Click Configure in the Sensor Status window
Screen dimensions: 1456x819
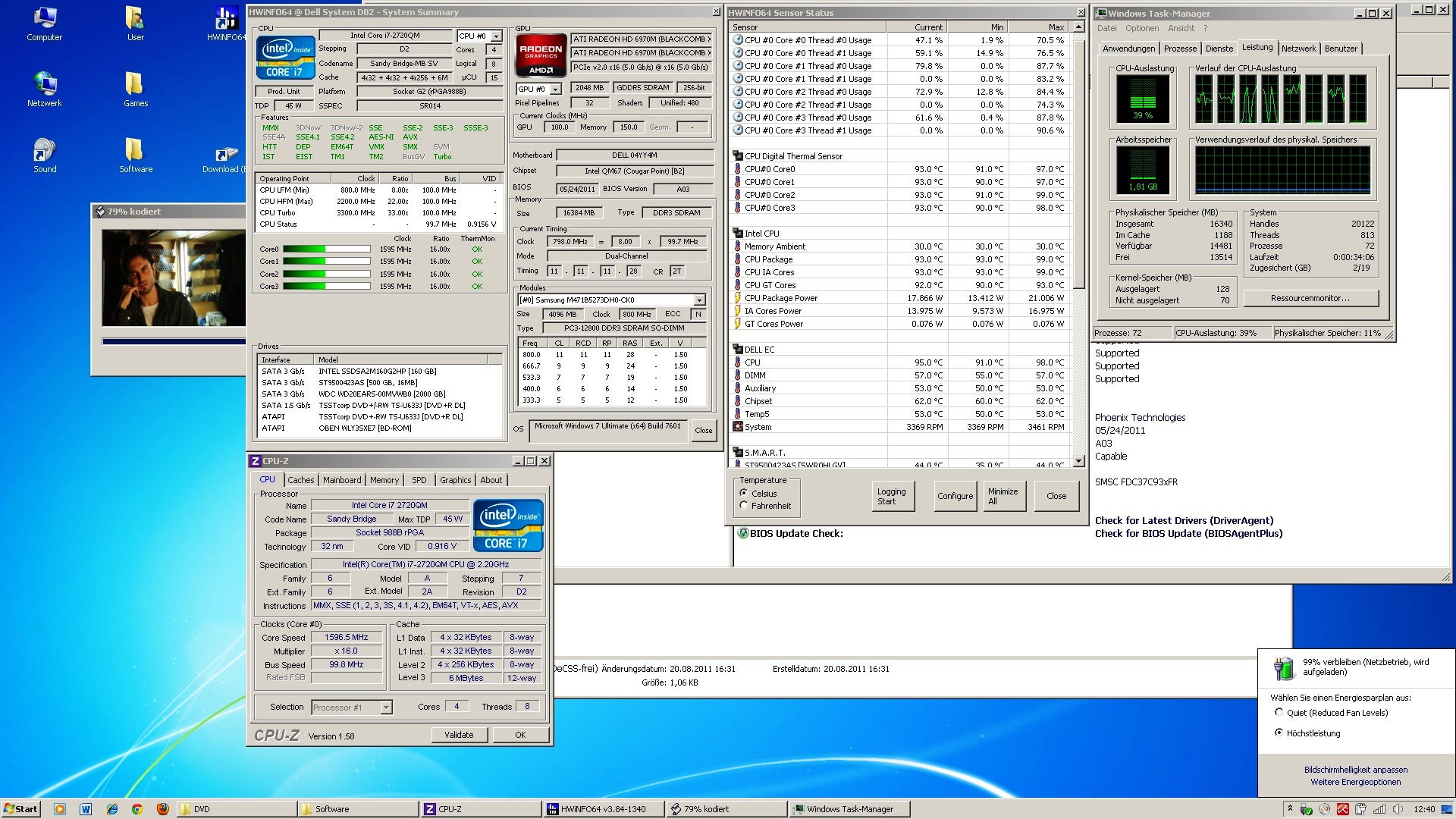[x=955, y=496]
